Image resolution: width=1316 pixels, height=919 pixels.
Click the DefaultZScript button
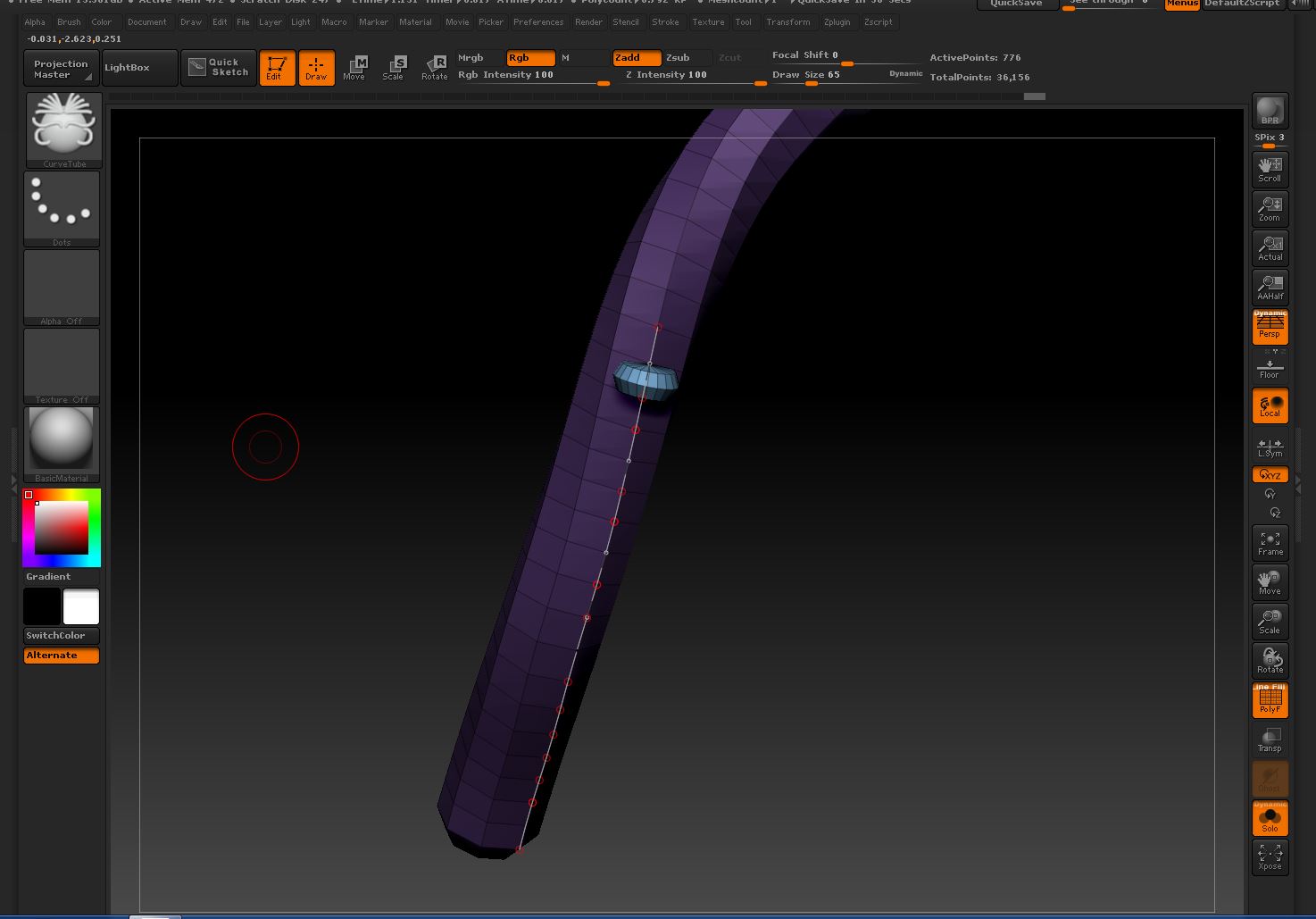[x=1242, y=4]
